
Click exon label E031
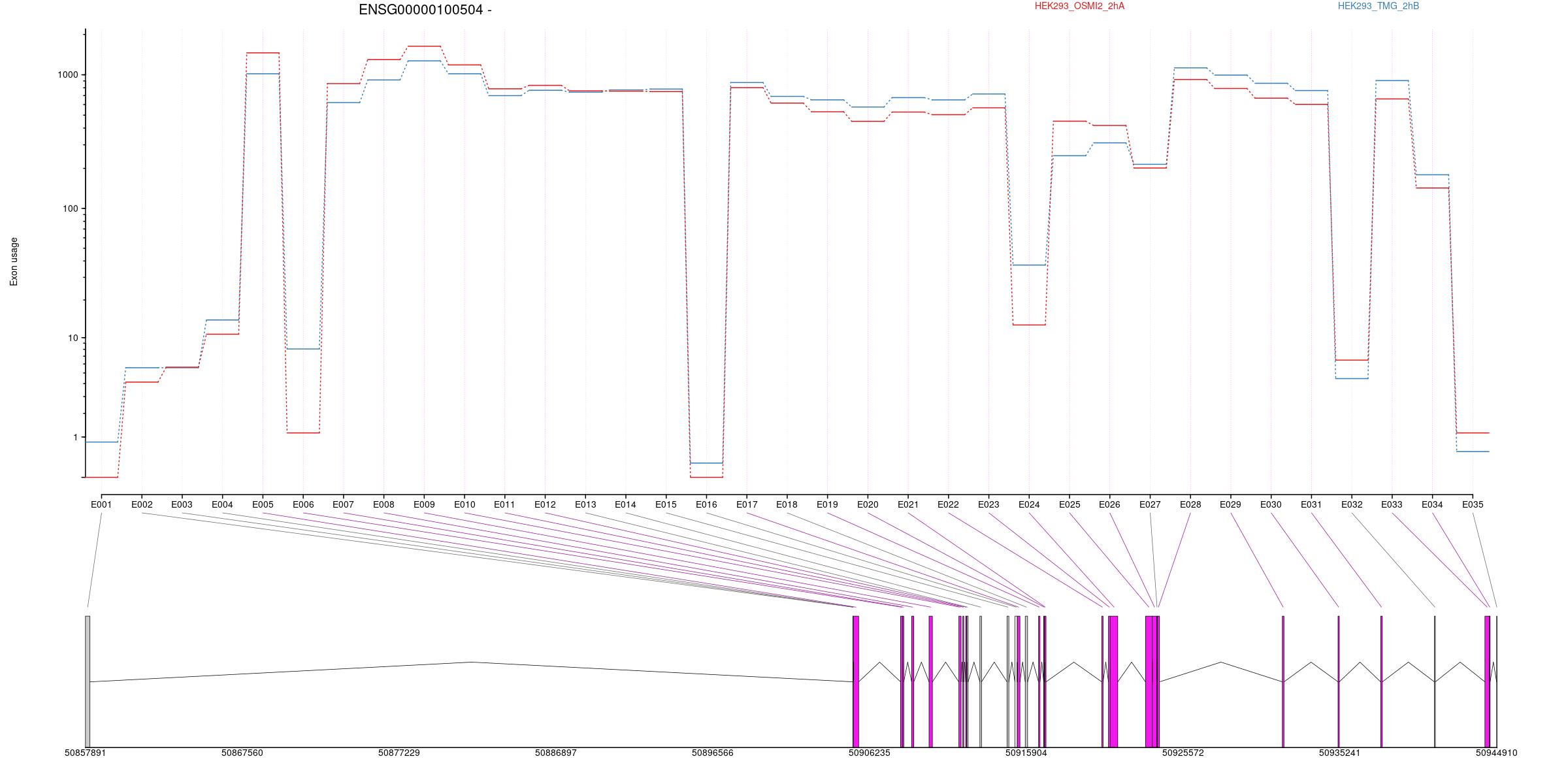pos(1311,504)
